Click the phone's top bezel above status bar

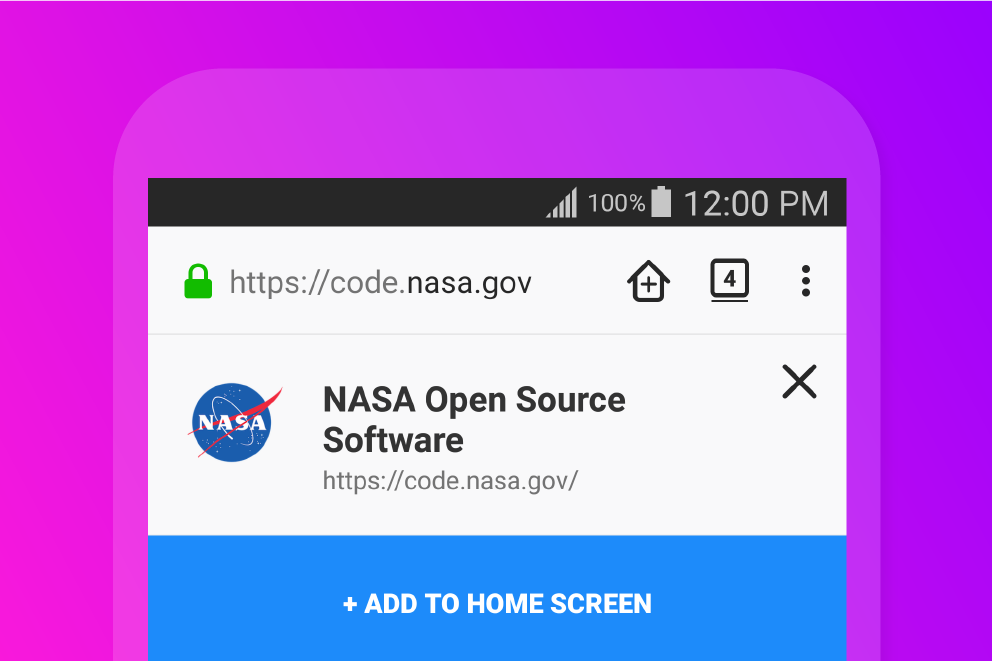pyautogui.click(x=496, y=125)
